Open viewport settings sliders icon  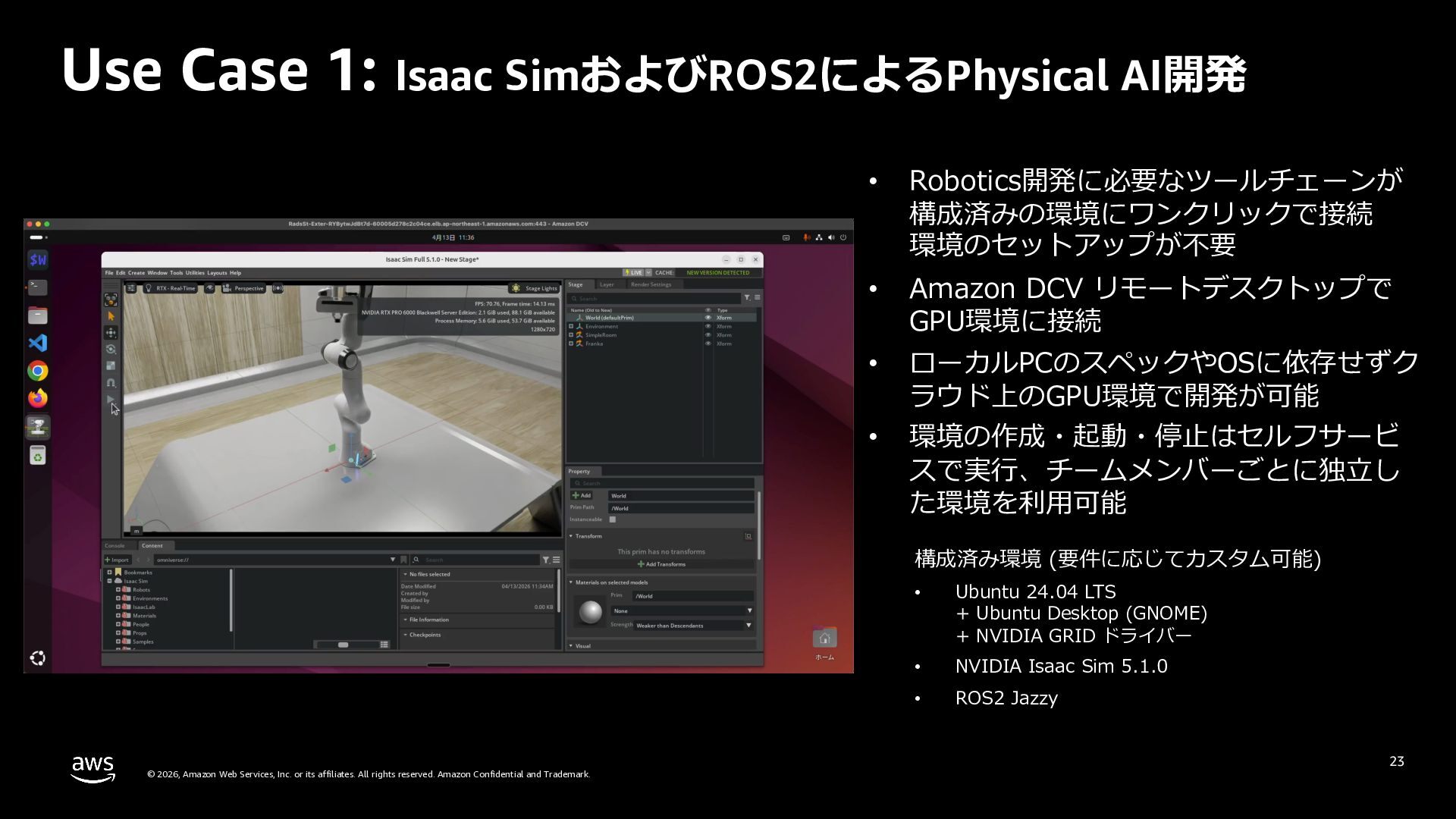tap(131, 288)
